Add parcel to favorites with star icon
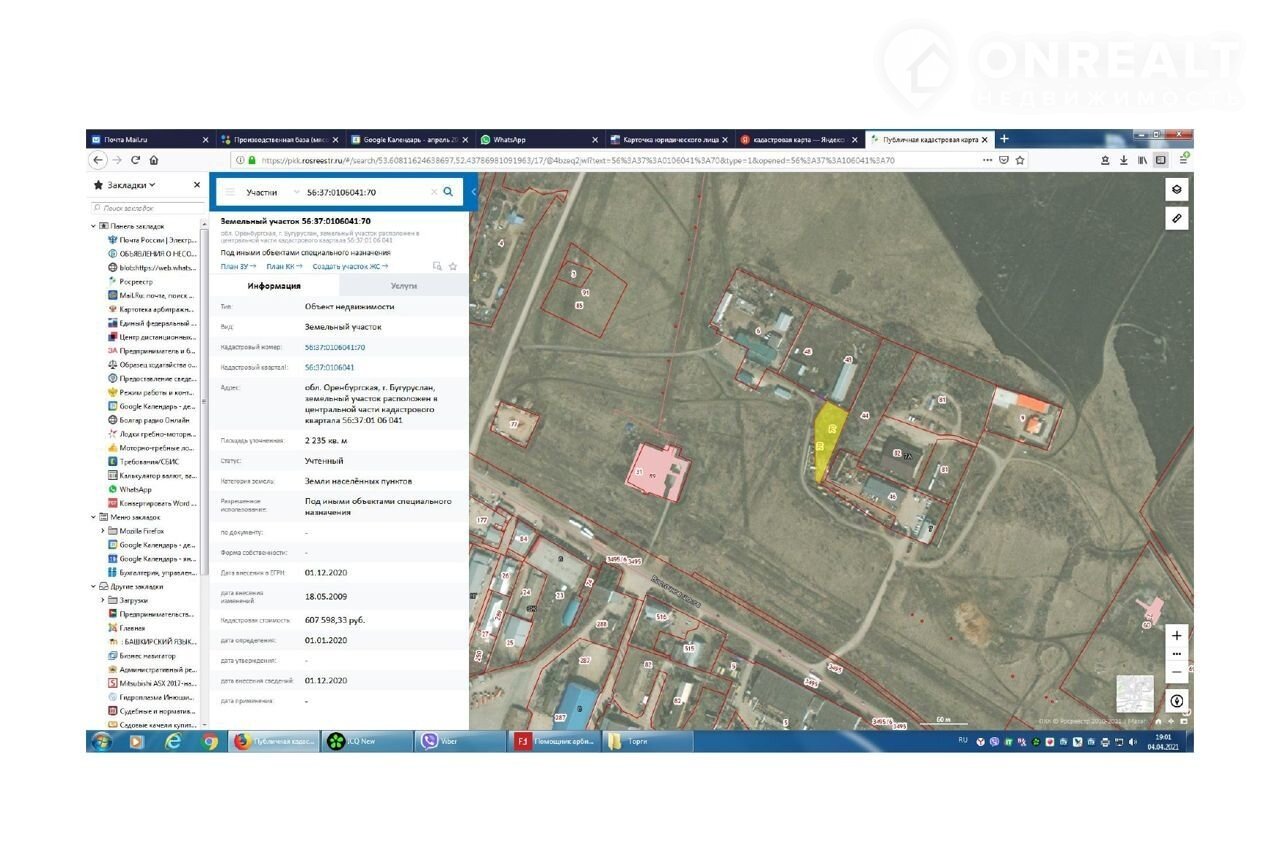The height and width of the screenshot is (855, 1280). click(453, 266)
